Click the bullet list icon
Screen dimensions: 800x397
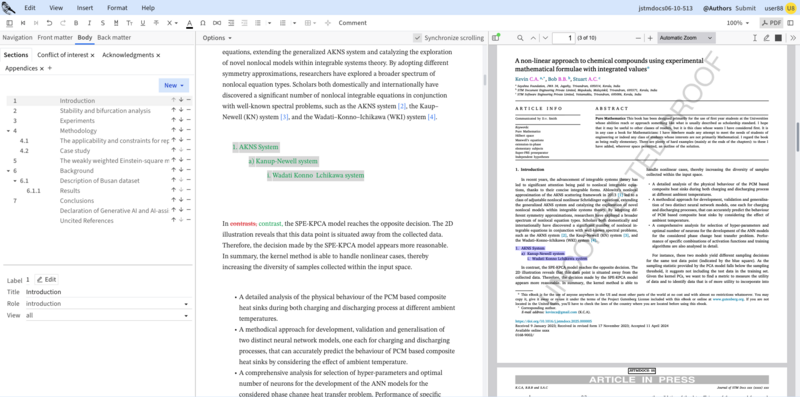point(258,23)
